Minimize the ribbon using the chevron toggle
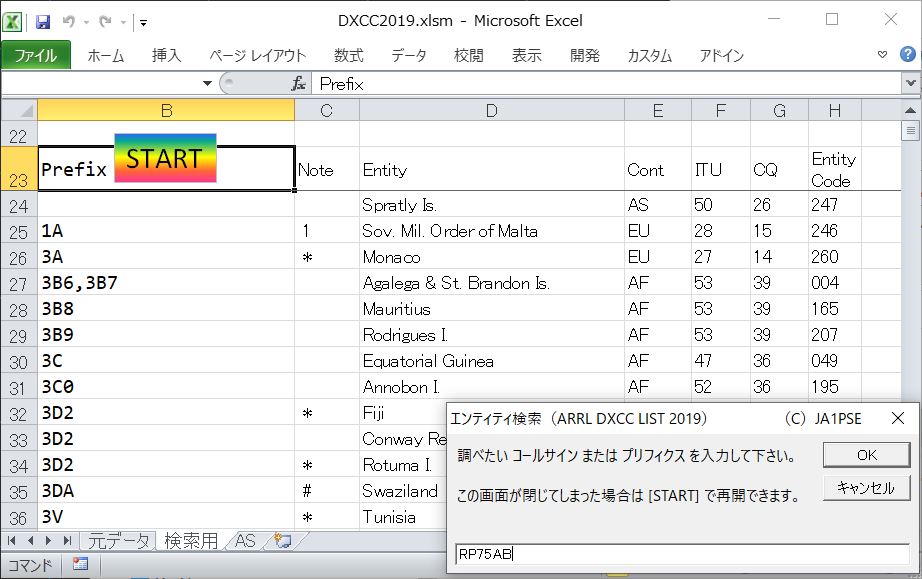Image resolution: width=922 pixels, height=579 pixels. pyautogui.click(x=881, y=55)
